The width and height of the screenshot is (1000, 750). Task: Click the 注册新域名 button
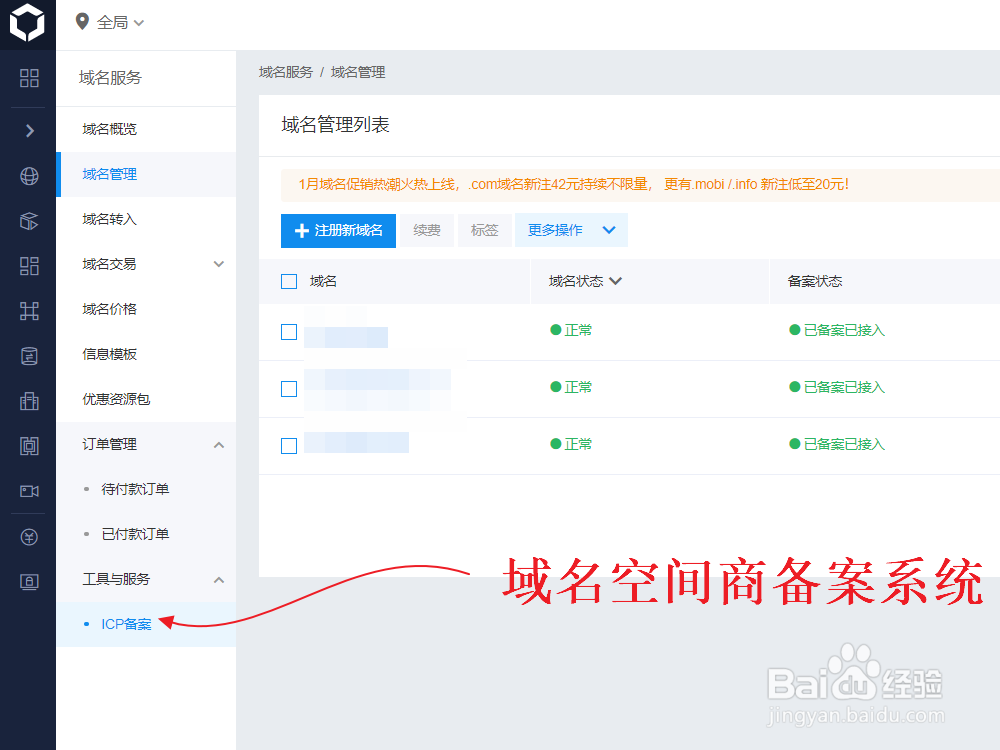(x=338, y=230)
